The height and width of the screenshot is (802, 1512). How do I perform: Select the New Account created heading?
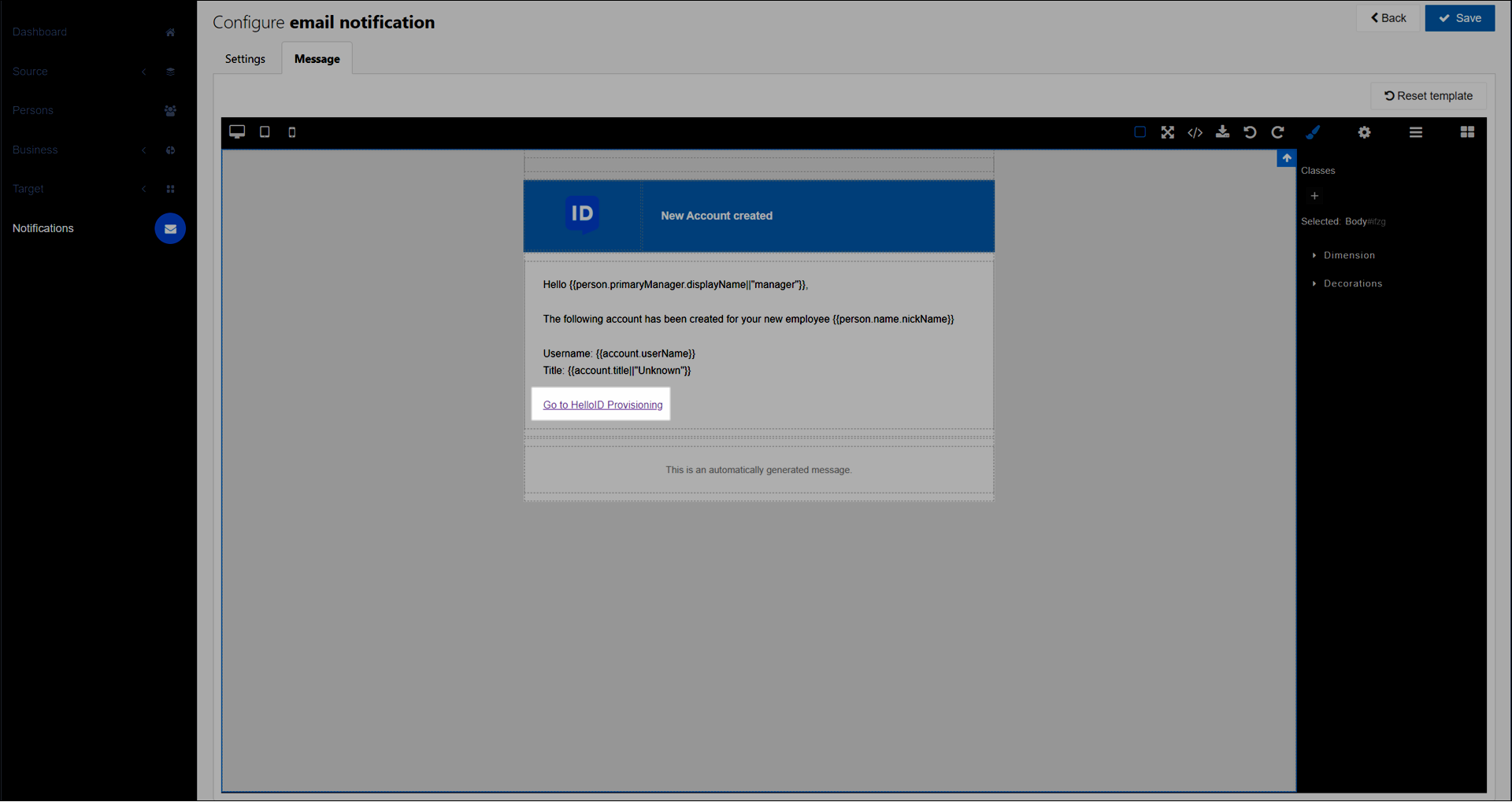click(717, 216)
